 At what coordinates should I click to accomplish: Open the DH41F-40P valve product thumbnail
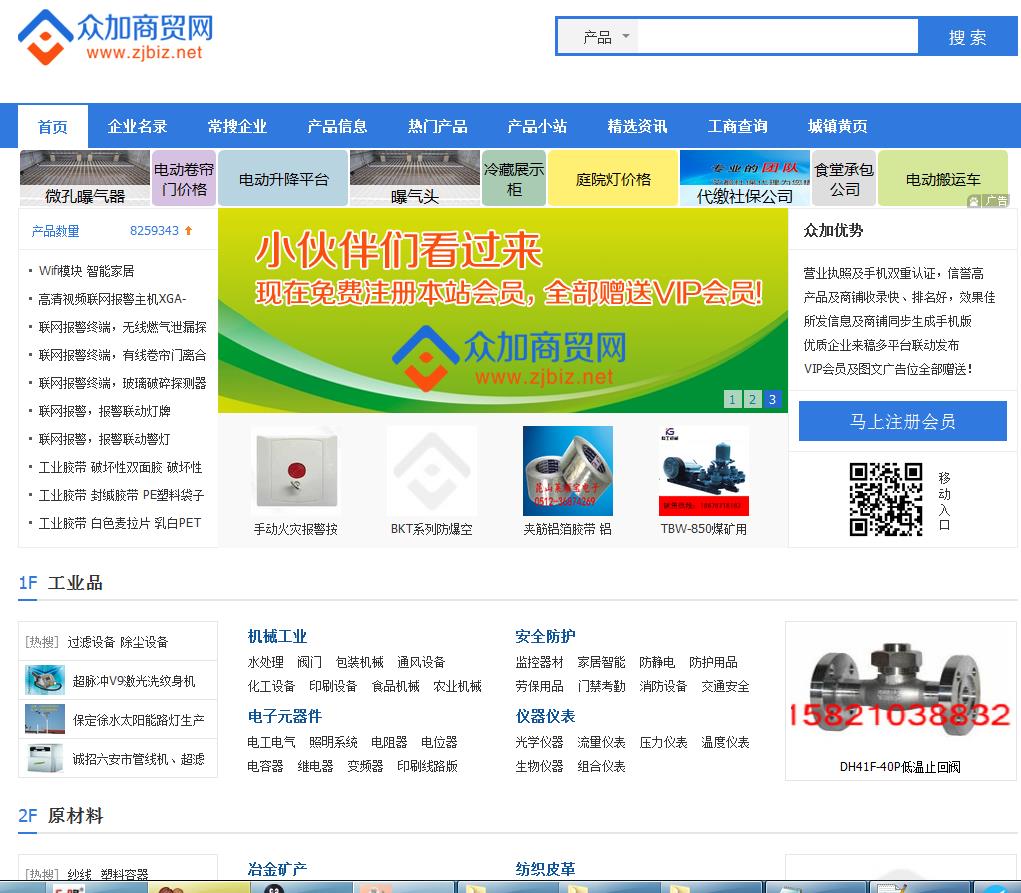[x=900, y=690]
